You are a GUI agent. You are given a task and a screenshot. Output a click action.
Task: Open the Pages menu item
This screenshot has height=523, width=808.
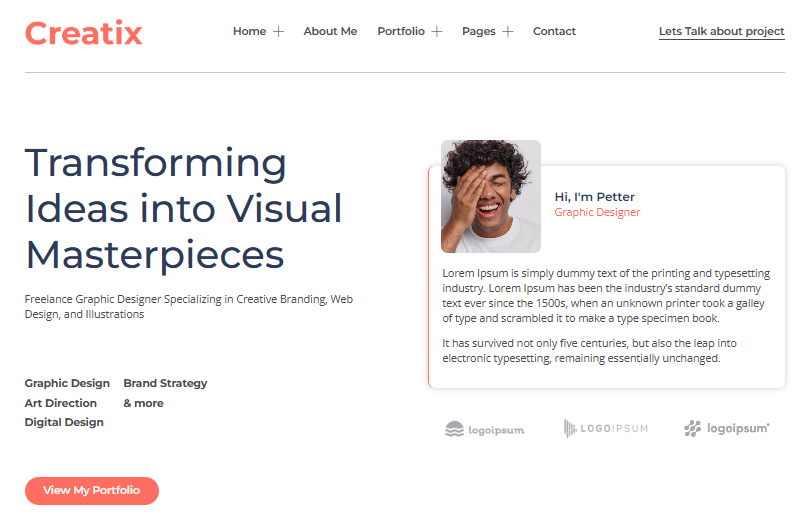(479, 31)
